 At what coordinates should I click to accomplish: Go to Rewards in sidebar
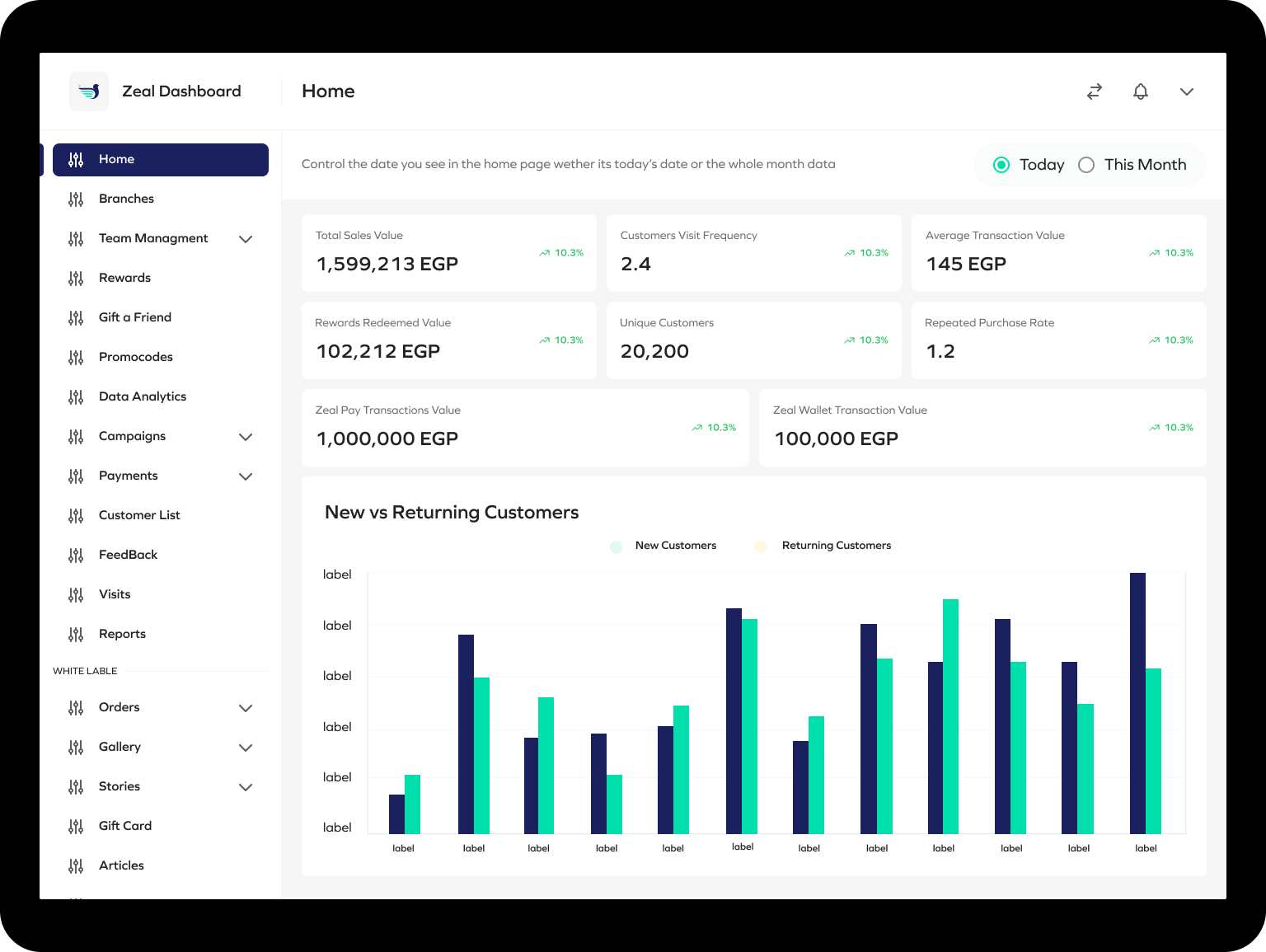(x=161, y=279)
